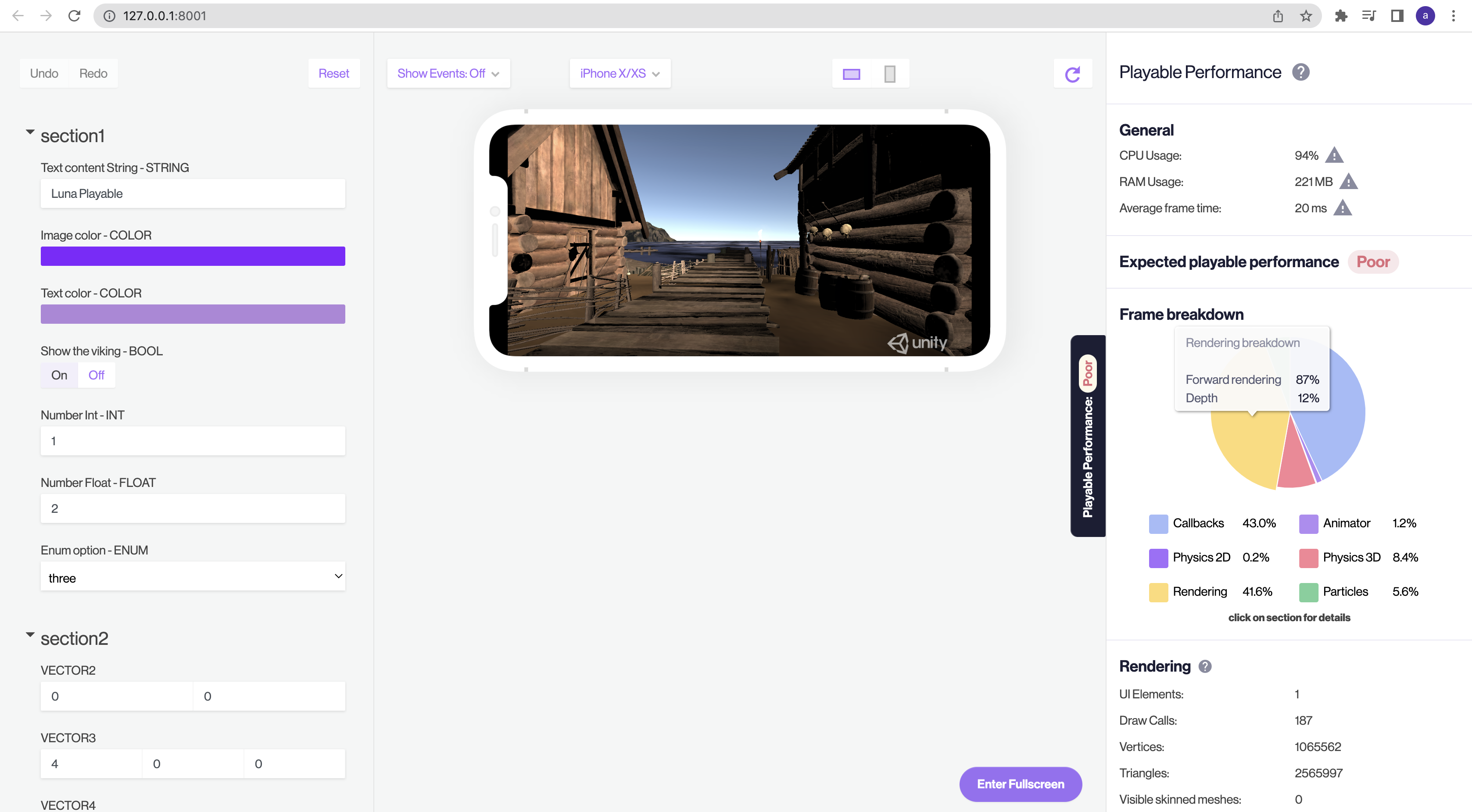Click the purple reload playable icon

coord(1073,74)
